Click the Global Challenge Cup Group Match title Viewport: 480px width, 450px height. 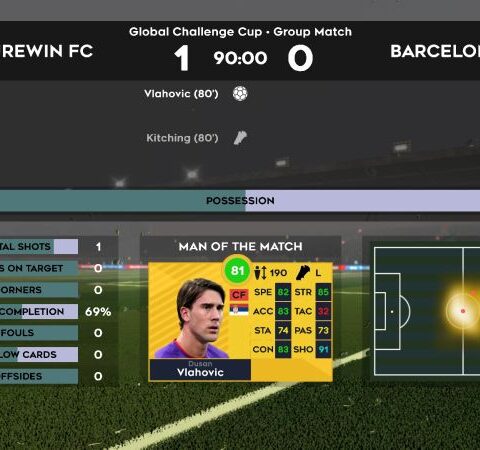(240, 32)
